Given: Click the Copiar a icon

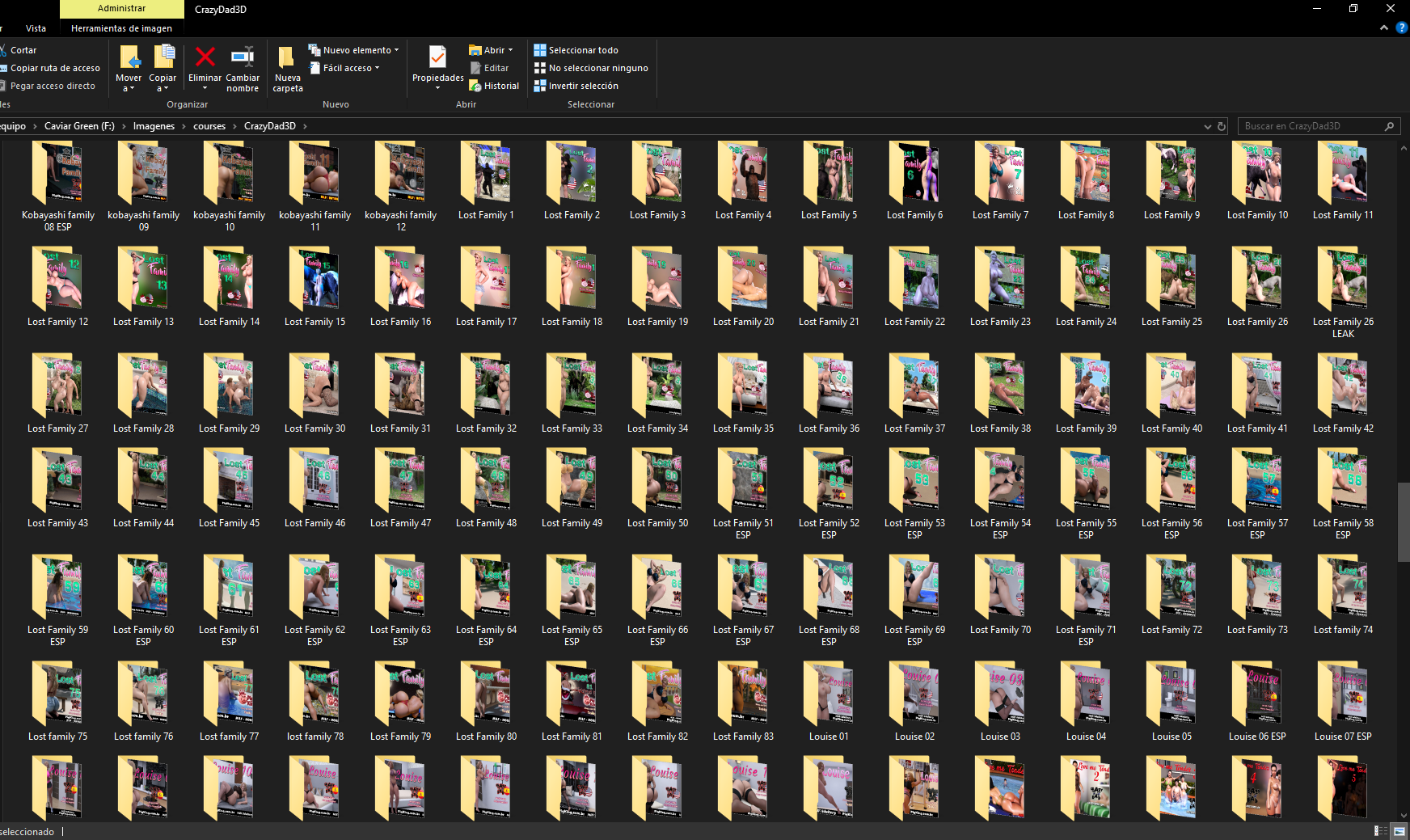Looking at the screenshot, I should click(163, 57).
